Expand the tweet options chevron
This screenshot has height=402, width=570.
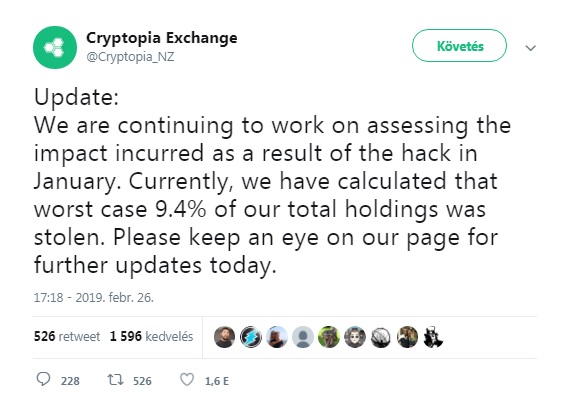coord(531,48)
